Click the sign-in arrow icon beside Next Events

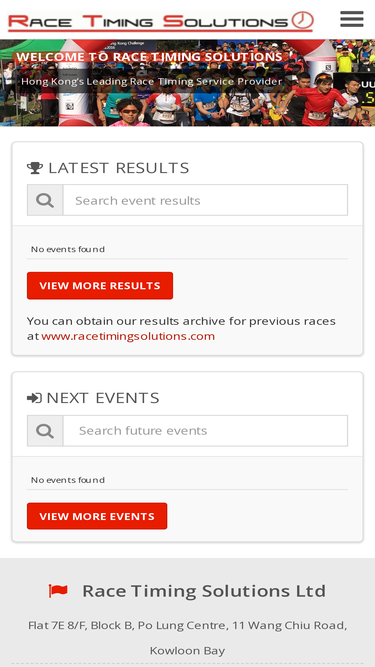point(34,398)
